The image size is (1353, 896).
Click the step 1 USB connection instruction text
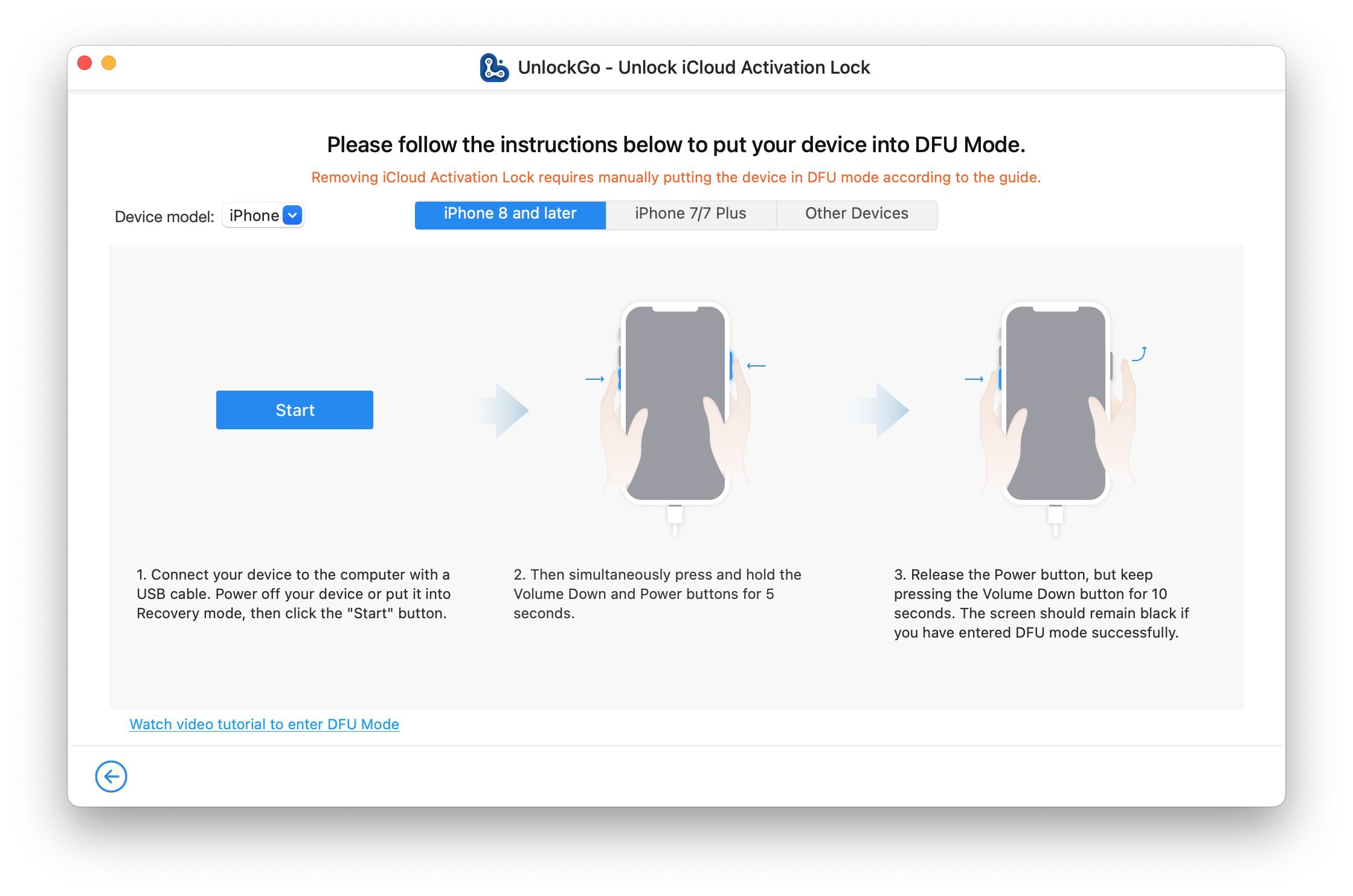point(294,594)
